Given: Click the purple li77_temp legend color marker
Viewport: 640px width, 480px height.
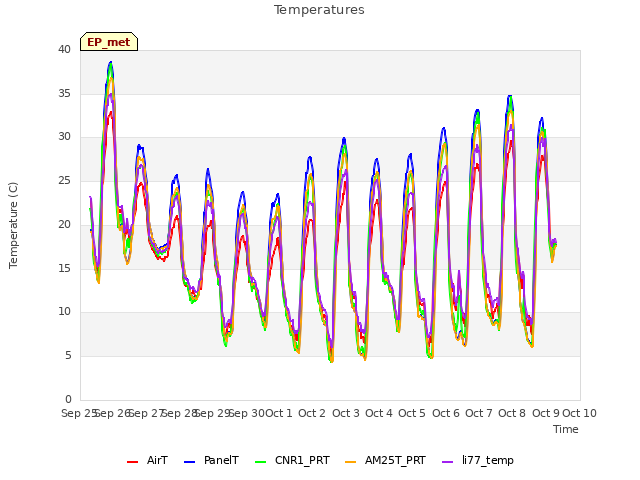Looking at the screenshot, I should (x=448, y=462).
